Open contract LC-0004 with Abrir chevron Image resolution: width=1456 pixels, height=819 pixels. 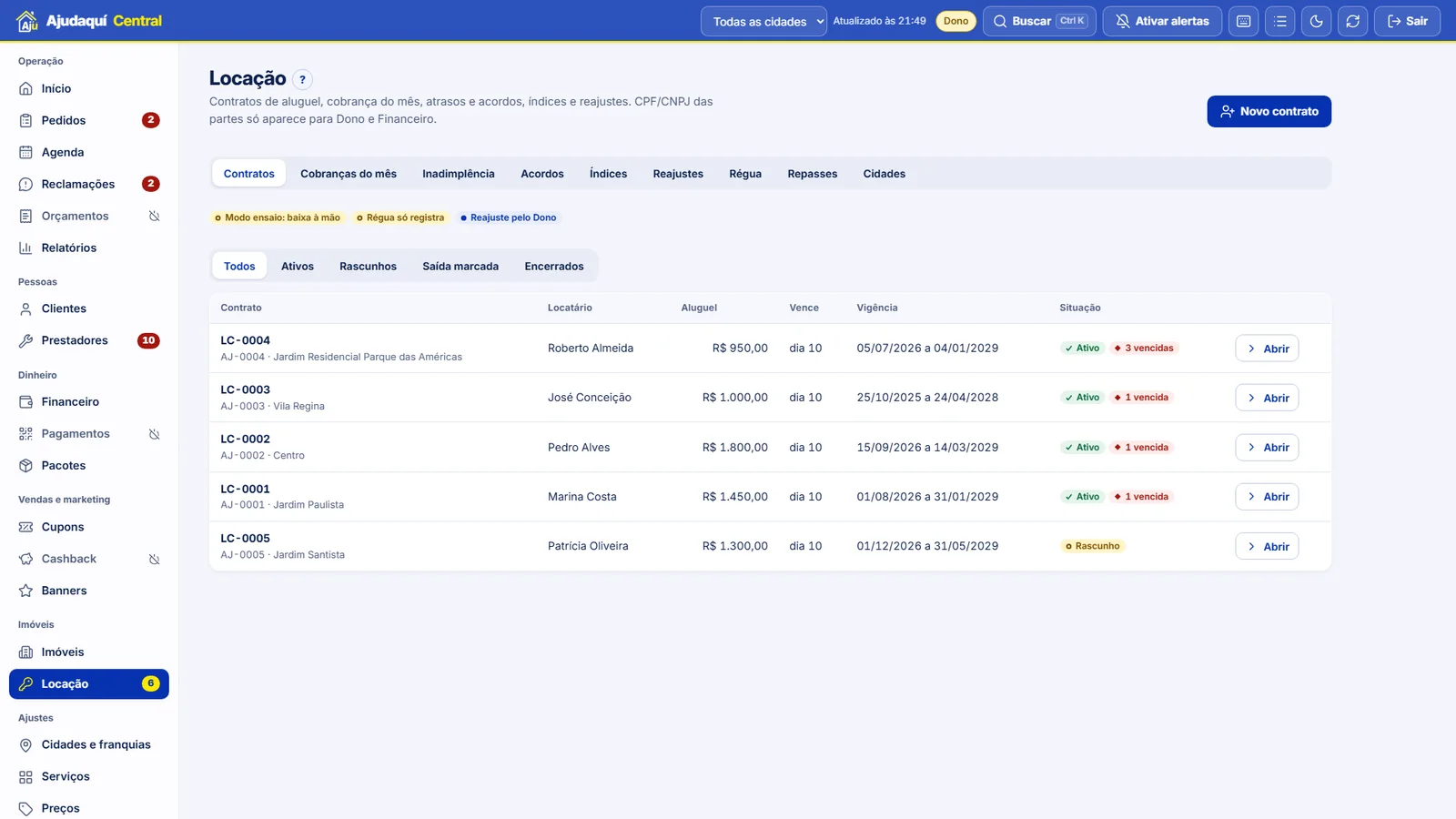tap(1267, 349)
